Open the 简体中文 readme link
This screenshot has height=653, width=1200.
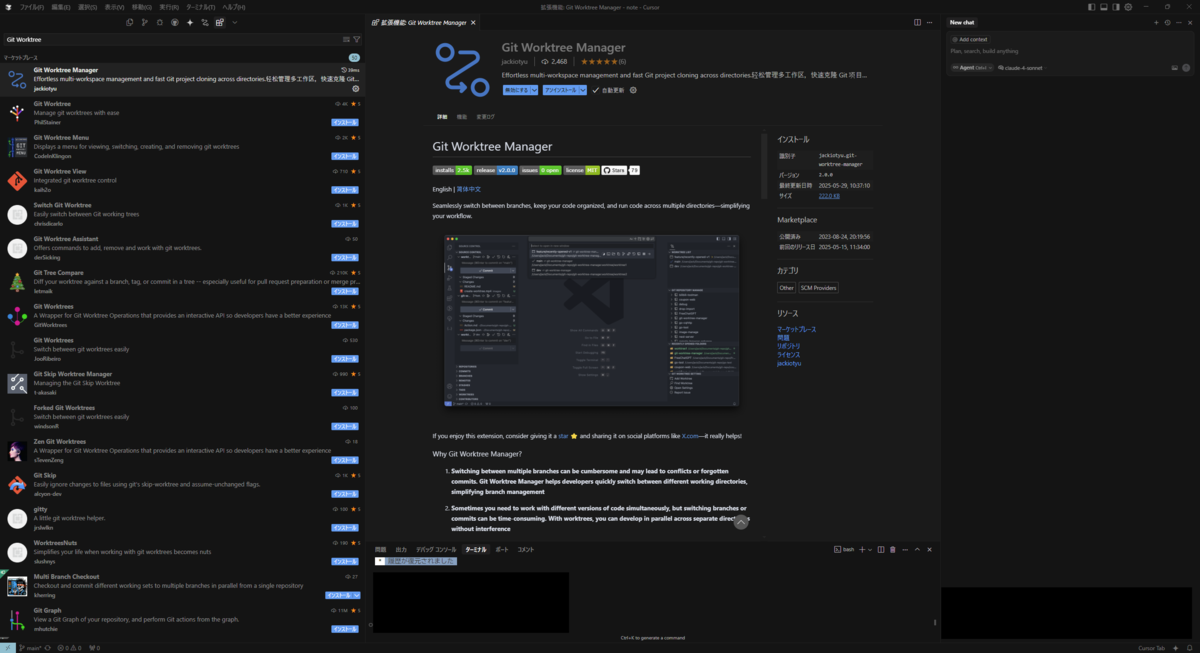tap(469, 188)
